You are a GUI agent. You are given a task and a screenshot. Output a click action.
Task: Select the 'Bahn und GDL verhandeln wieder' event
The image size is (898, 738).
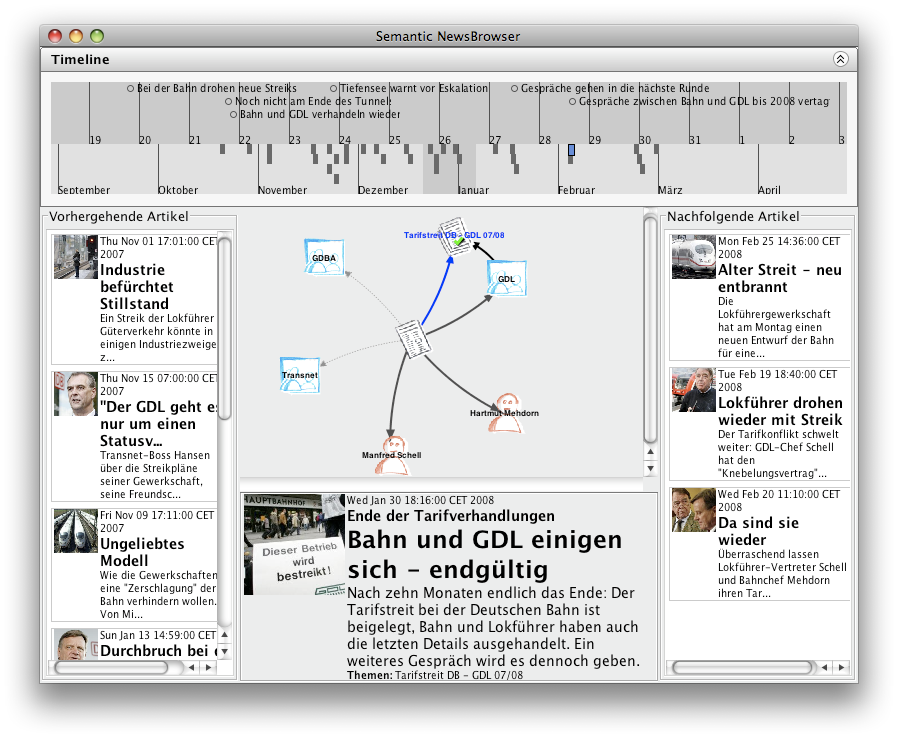(x=316, y=115)
